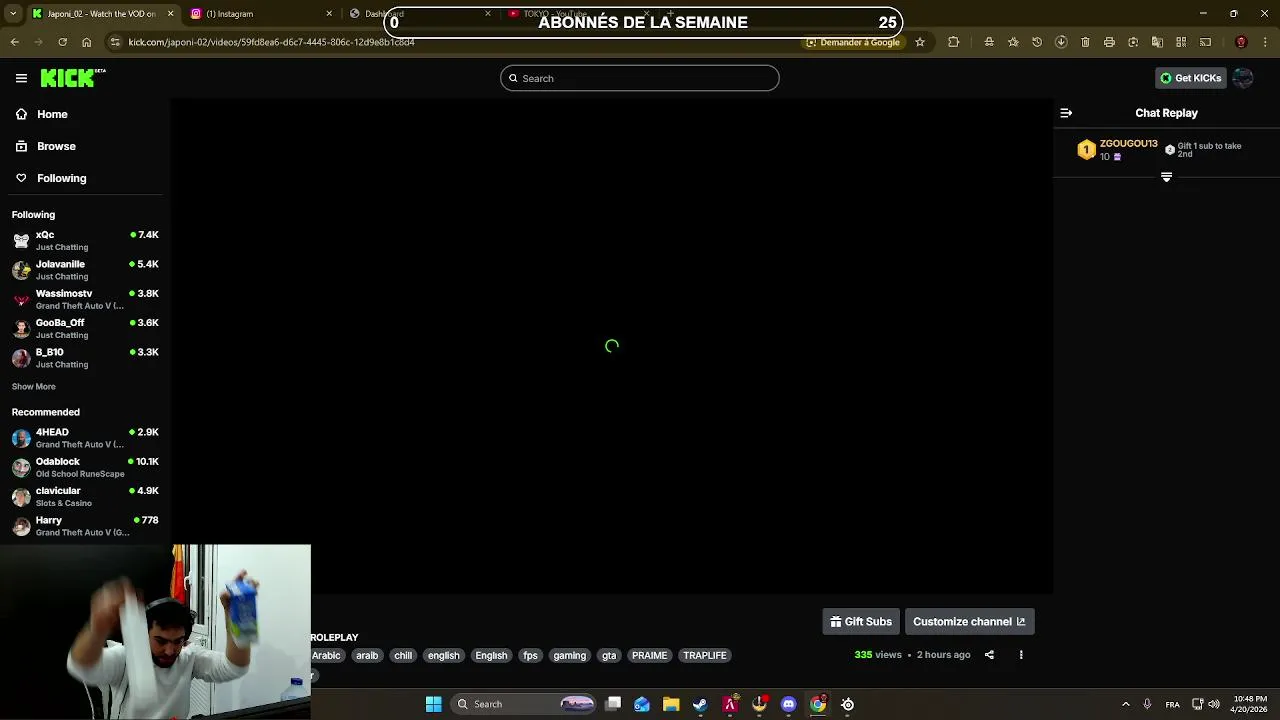Open Discord from taskbar

pos(788,704)
